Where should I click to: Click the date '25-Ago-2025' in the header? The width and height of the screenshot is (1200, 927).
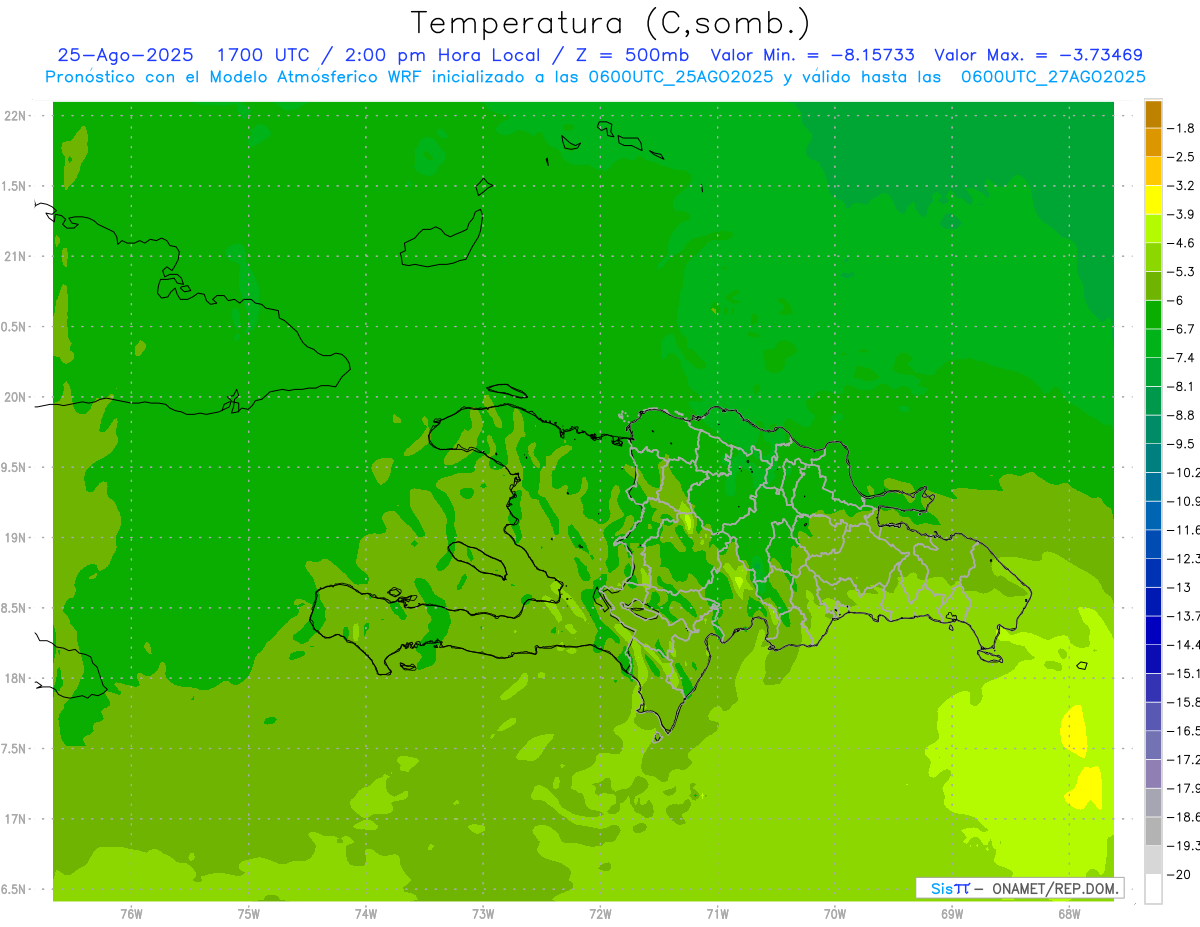click(x=125, y=55)
